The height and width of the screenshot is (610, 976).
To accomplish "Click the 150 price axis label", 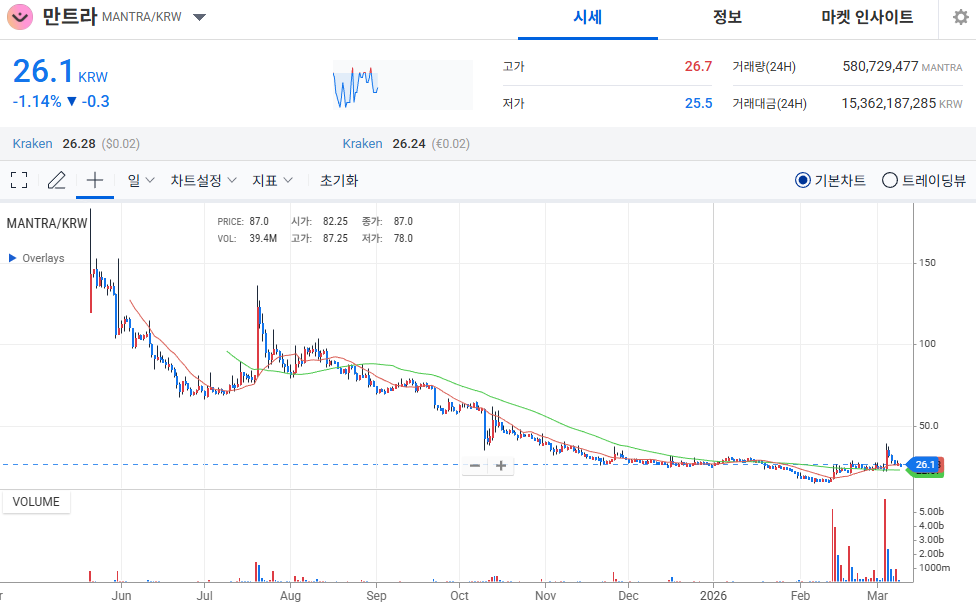I will pos(927,263).
